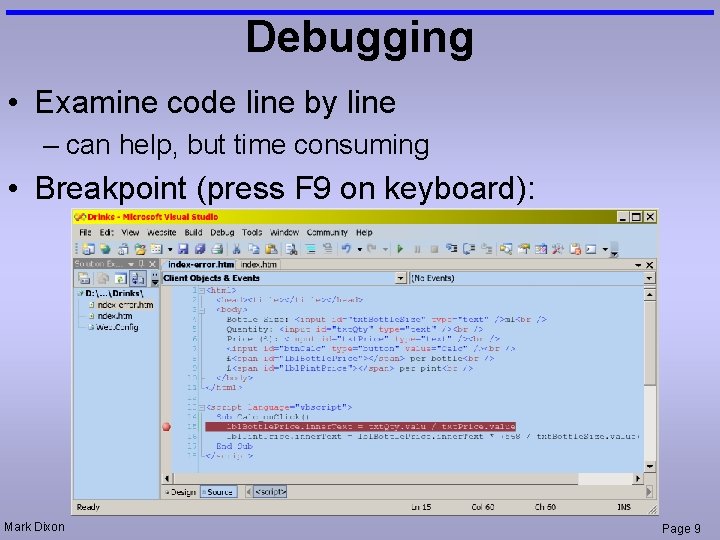Start debugging with the green play icon
Image resolution: width=720 pixels, height=540 pixels.
click(x=400, y=249)
